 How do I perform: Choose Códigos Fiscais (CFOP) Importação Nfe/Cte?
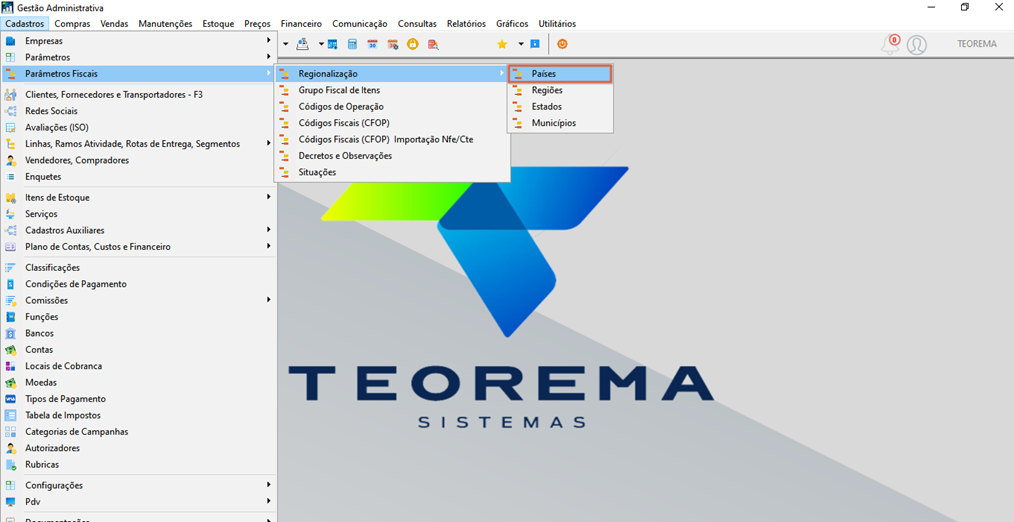pyautogui.click(x=393, y=140)
